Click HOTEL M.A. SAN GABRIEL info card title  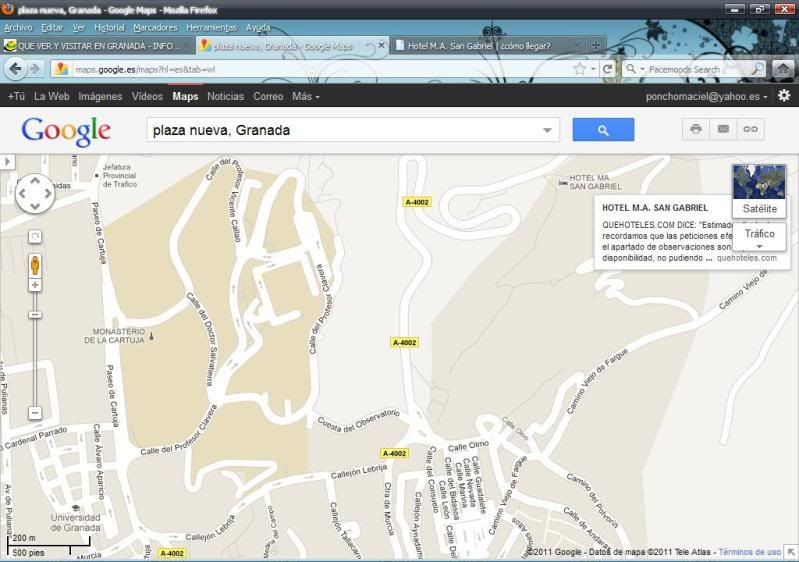[655, 208]
